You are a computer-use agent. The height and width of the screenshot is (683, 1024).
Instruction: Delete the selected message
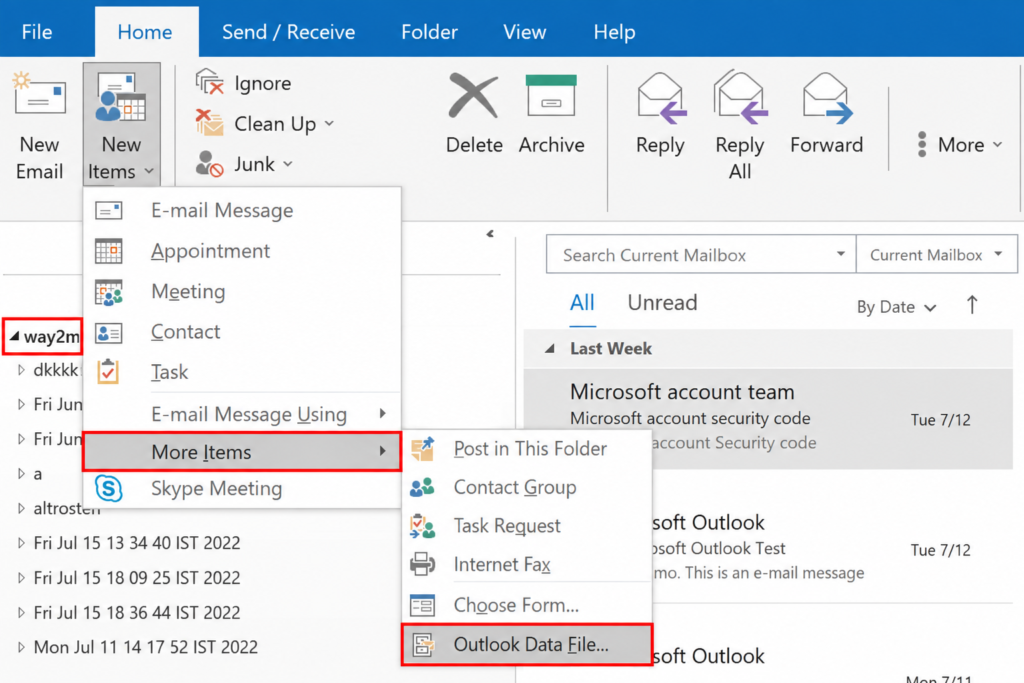pos(474,114)
